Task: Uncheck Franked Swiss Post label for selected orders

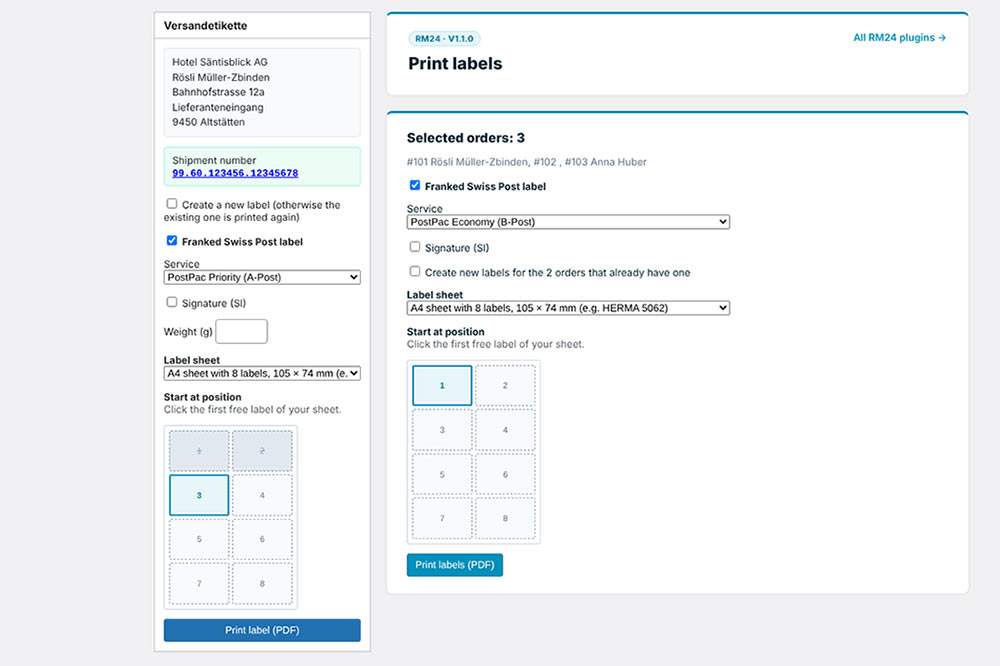Action: tap(415, 185)
